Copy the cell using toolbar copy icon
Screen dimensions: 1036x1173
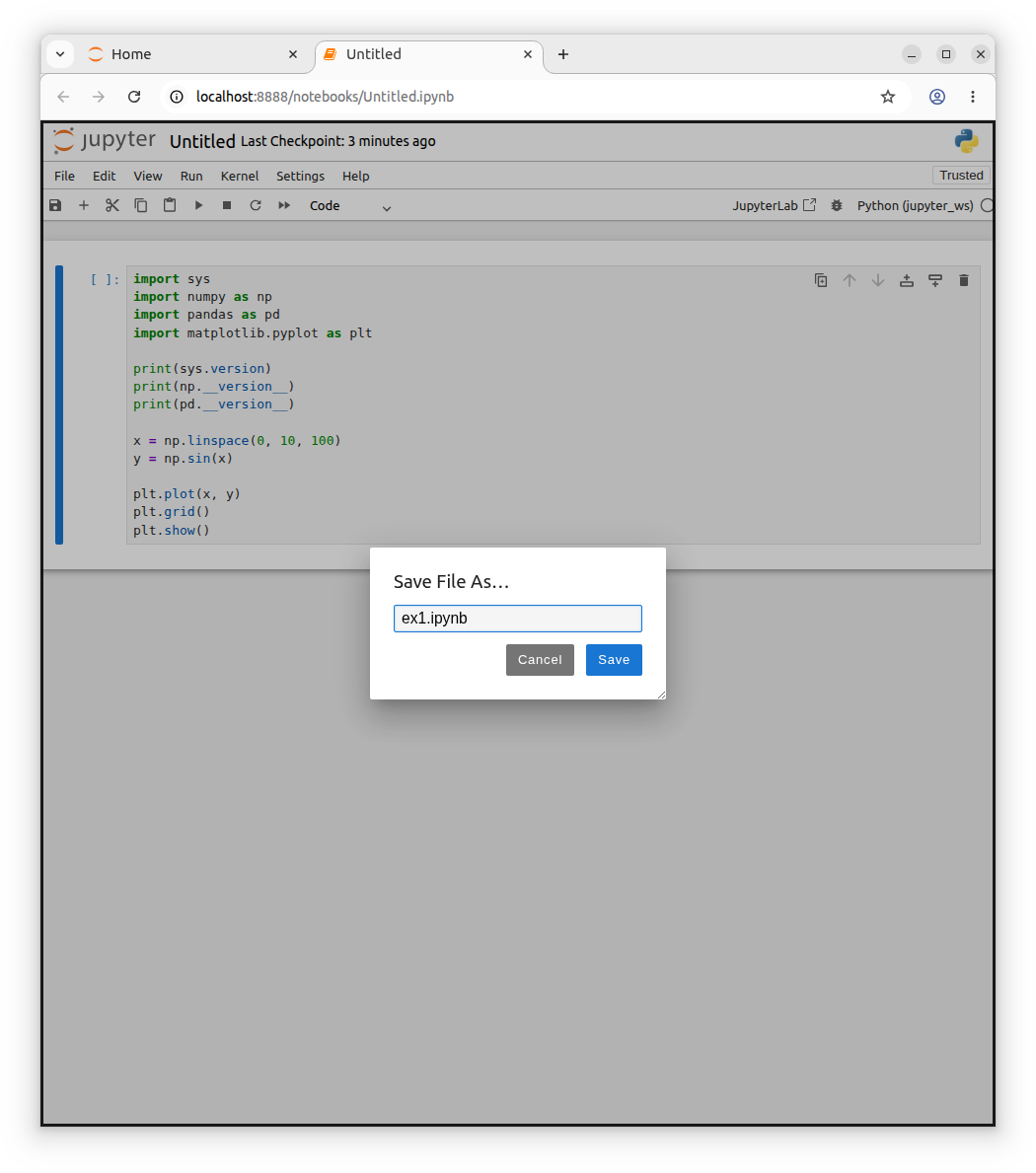[141, 205]
